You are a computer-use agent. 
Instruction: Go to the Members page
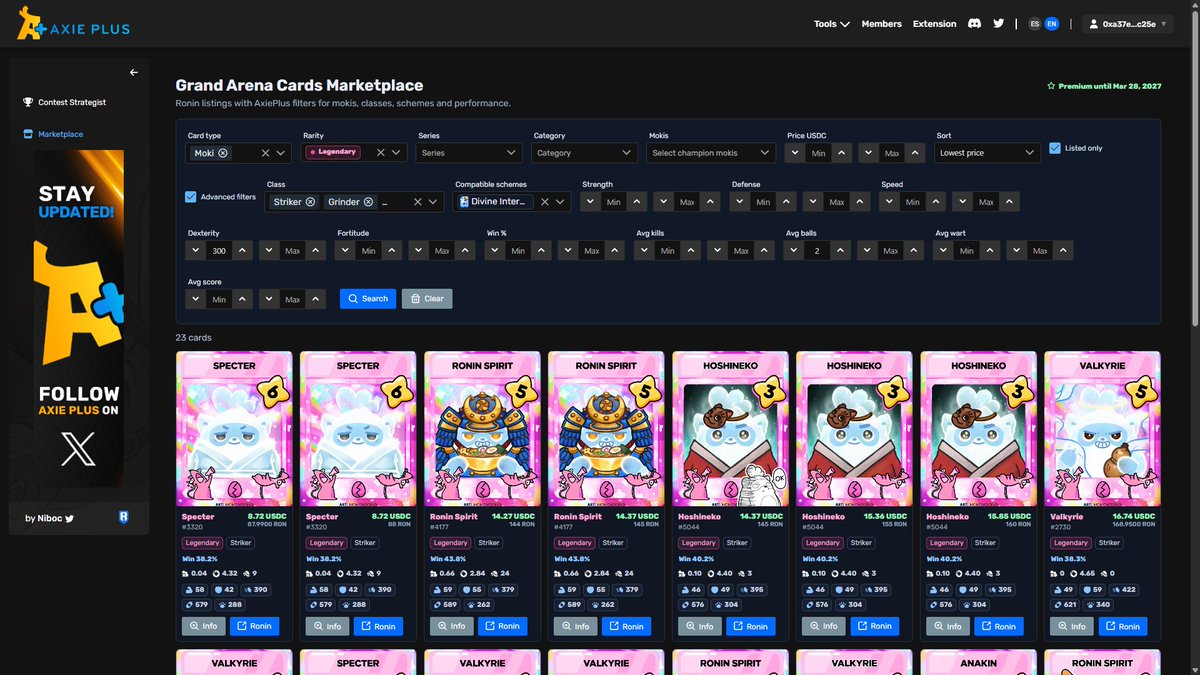coord(881,24)
